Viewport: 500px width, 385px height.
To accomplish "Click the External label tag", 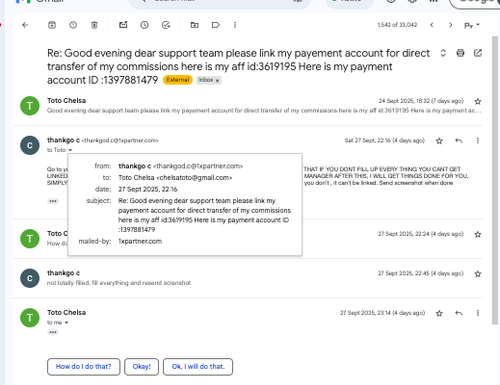I will [178, 80].
